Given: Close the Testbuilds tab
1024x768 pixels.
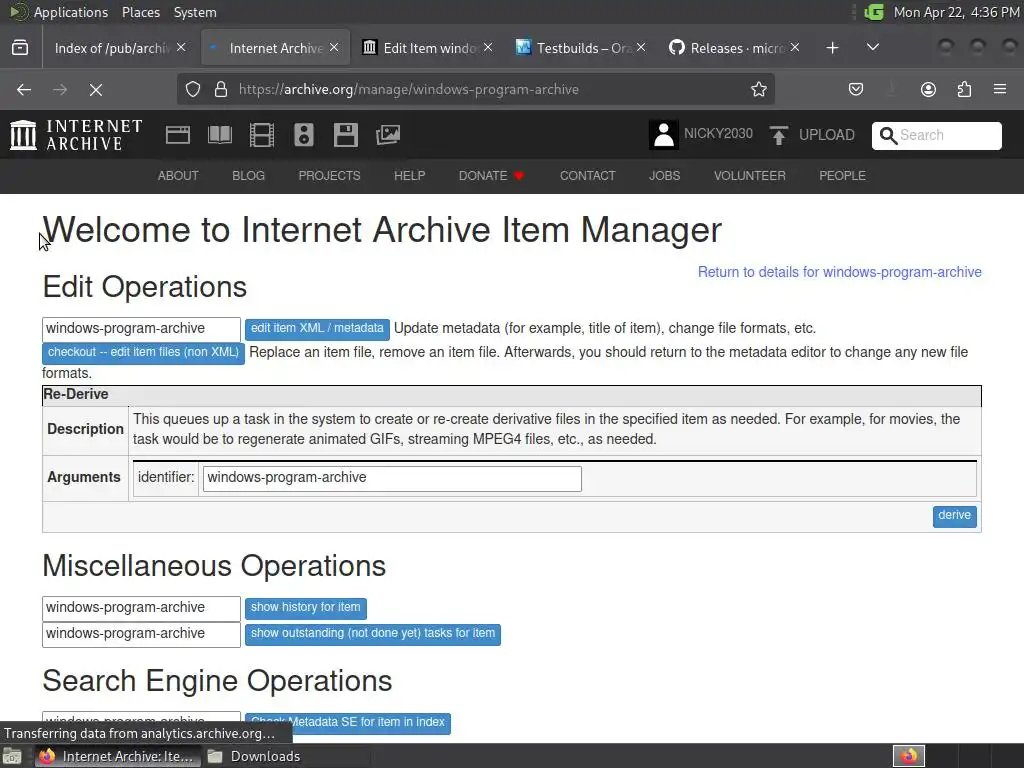Looking at the screenshot, I should [x=641, y=48].
